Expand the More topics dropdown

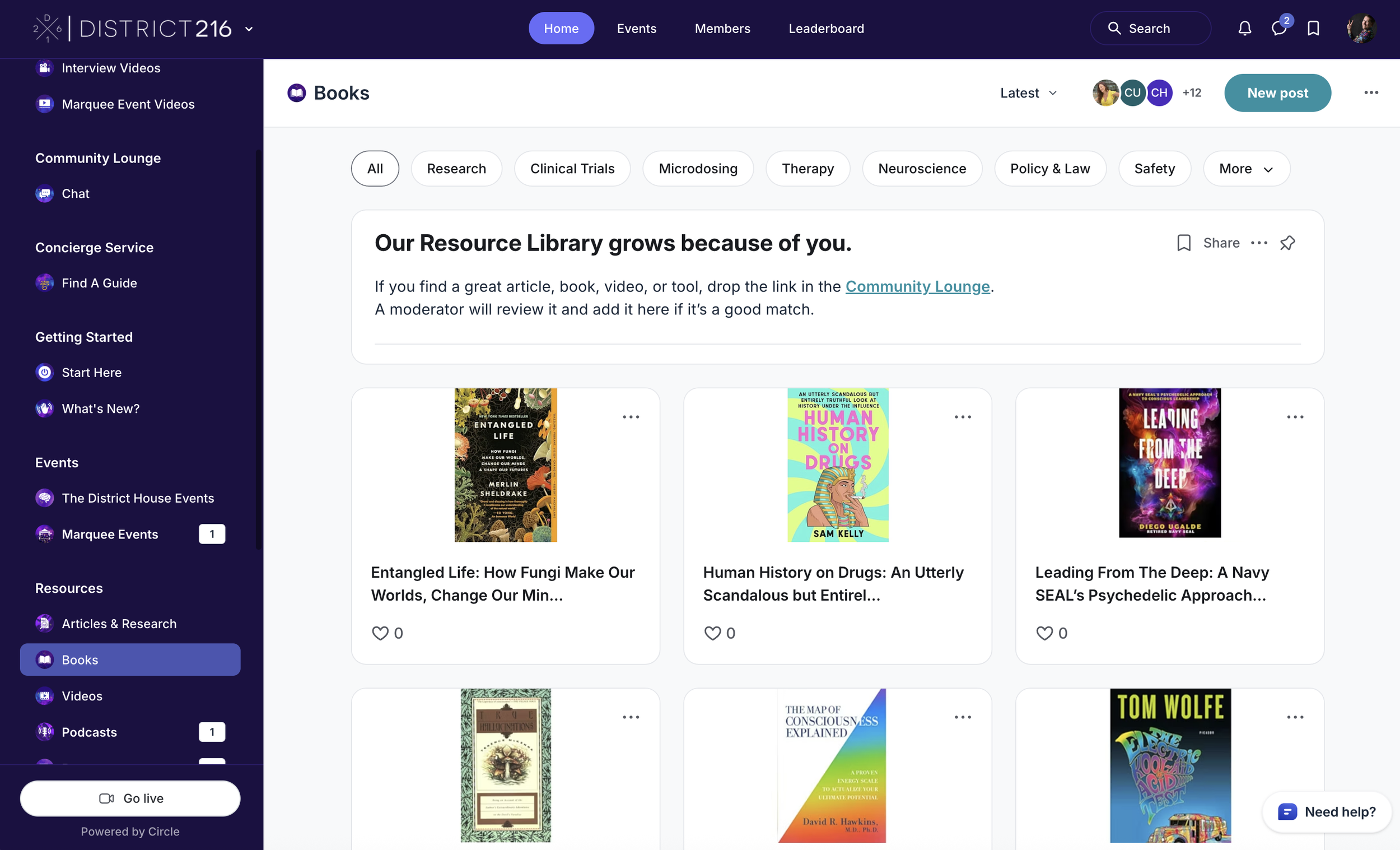[1246, 168]
